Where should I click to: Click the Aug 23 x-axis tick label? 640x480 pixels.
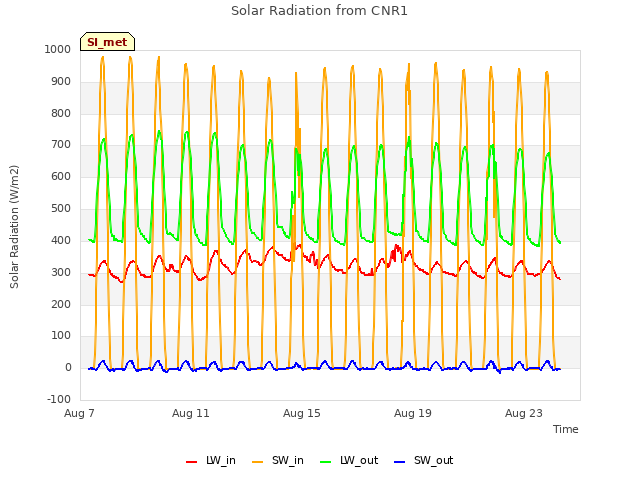tap(524, 413)
